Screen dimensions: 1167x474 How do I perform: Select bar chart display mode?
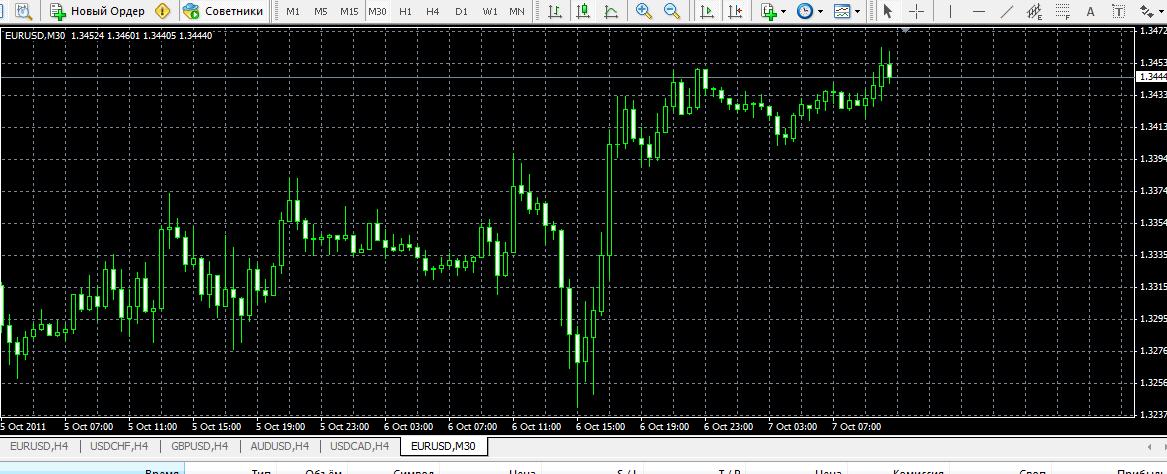[554, 11]
